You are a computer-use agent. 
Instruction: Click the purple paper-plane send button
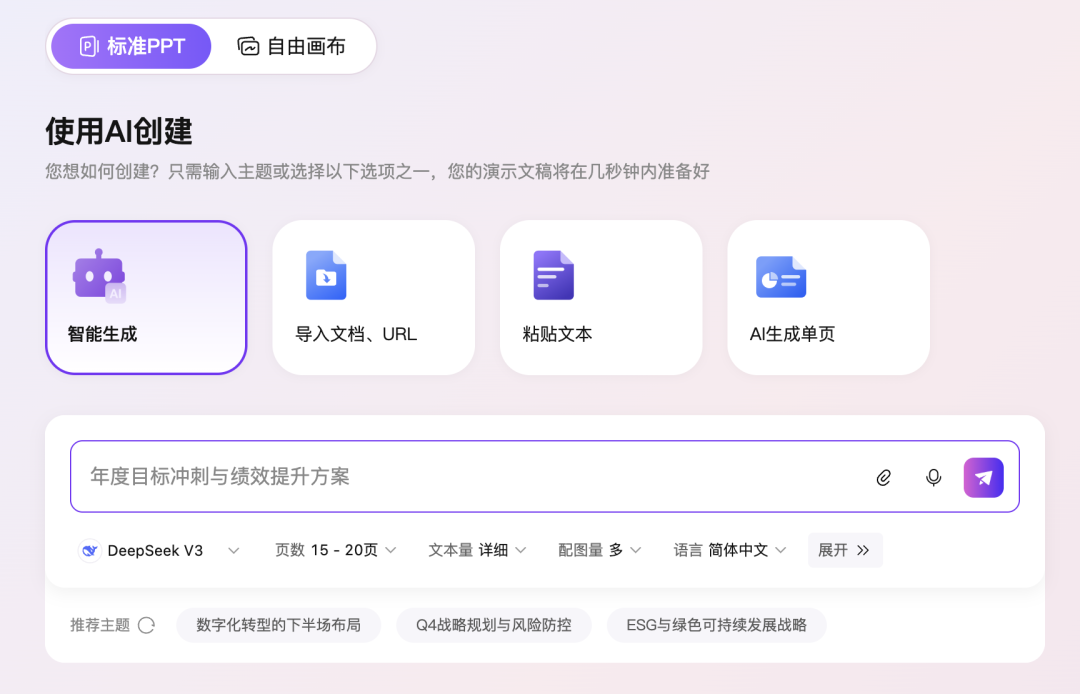point(983,478)
